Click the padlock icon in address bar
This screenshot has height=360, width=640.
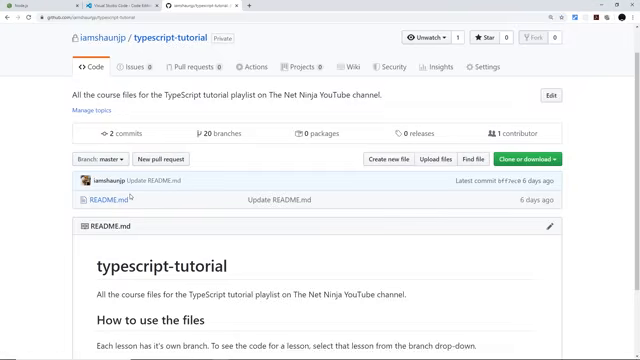[42, 18]
